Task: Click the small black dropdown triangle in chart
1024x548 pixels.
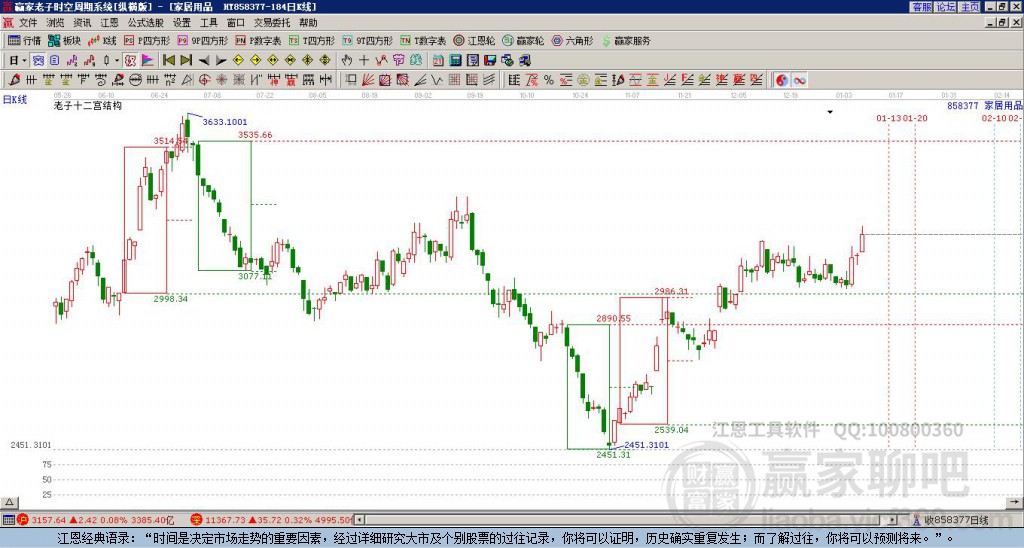Action: 830,112
